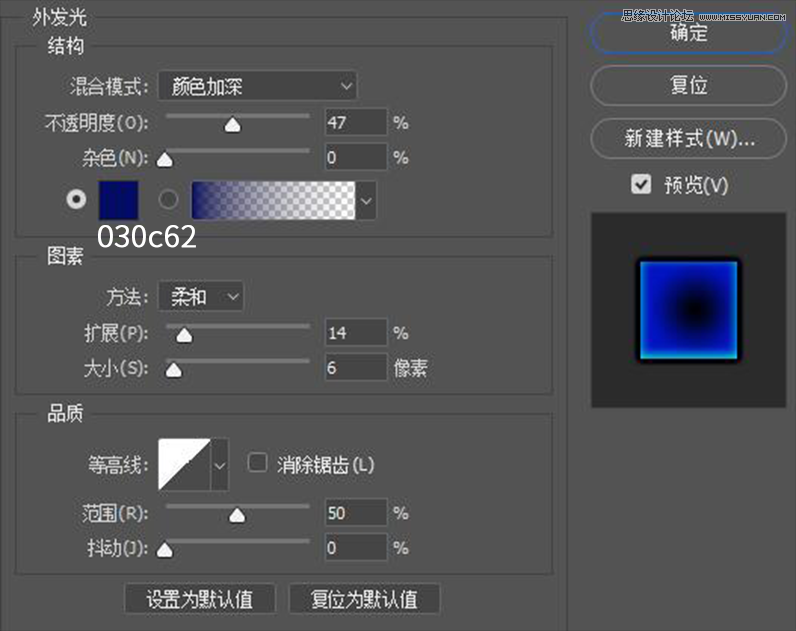Click the 确定 button
This screenshot has width=796, height=631.
(x=688, y=34)
